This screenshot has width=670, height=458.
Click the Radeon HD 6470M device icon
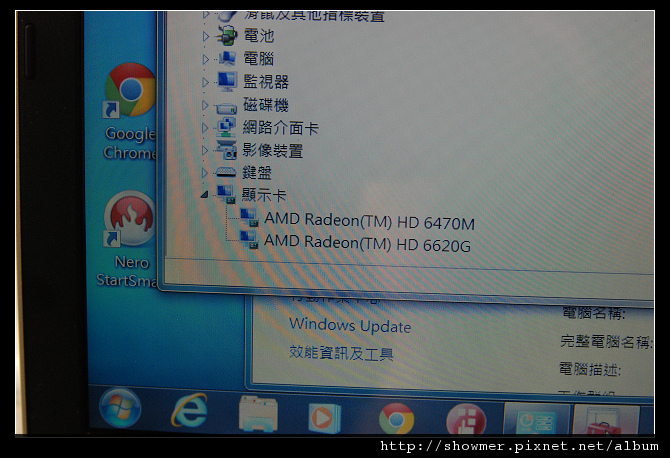[249, 218]
